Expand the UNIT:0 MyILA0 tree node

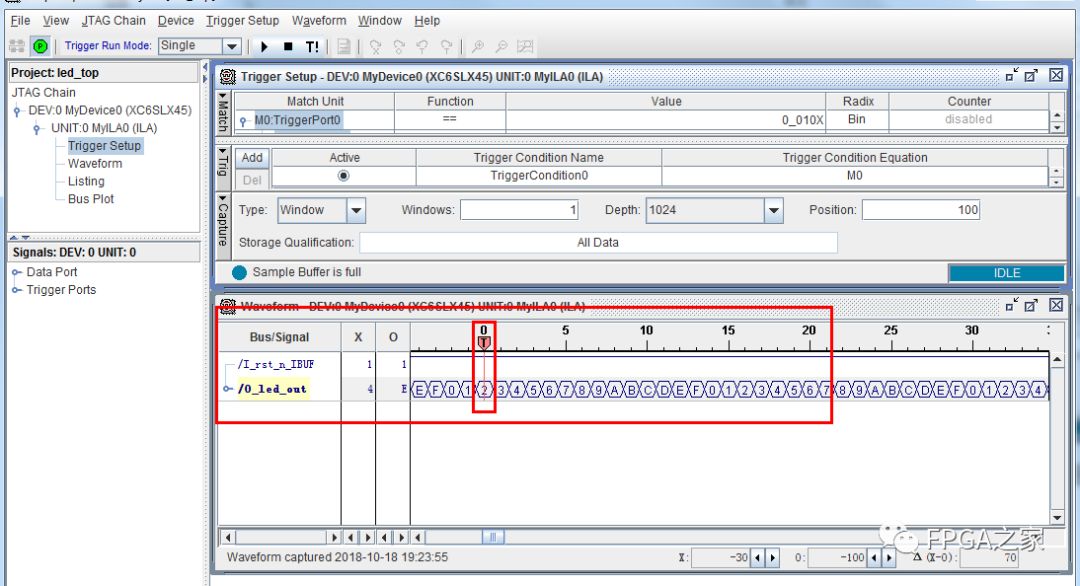pyautogui.click(x=38, y=129)
